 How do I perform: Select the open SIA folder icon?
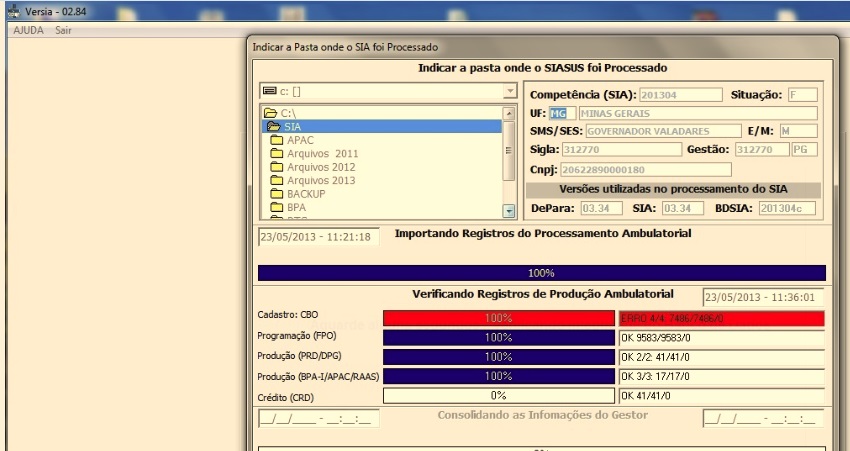click(x=273, y=127)
